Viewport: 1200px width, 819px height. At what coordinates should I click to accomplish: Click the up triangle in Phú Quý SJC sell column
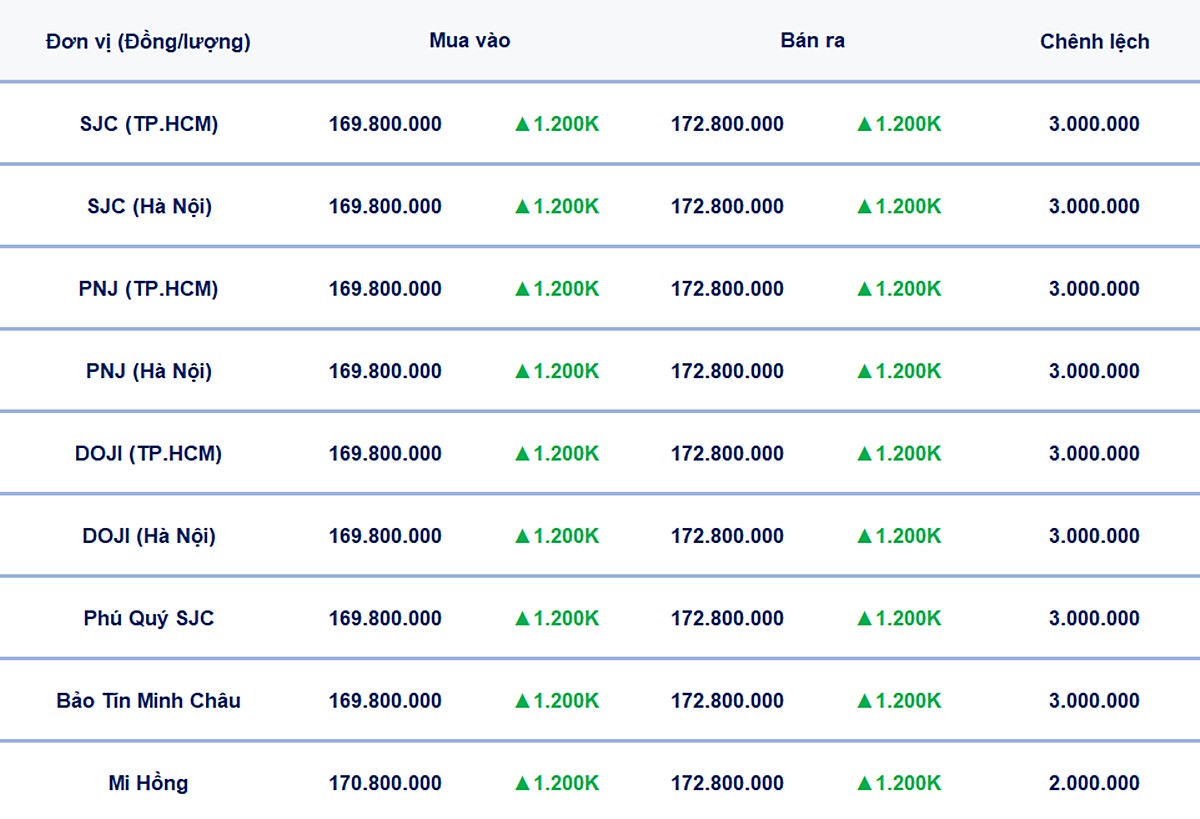point(864,619)
